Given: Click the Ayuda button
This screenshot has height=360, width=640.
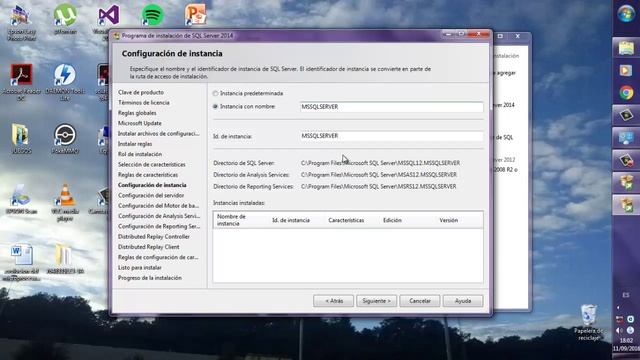Looking at the screenshot, I should click(x=463, y=301).
